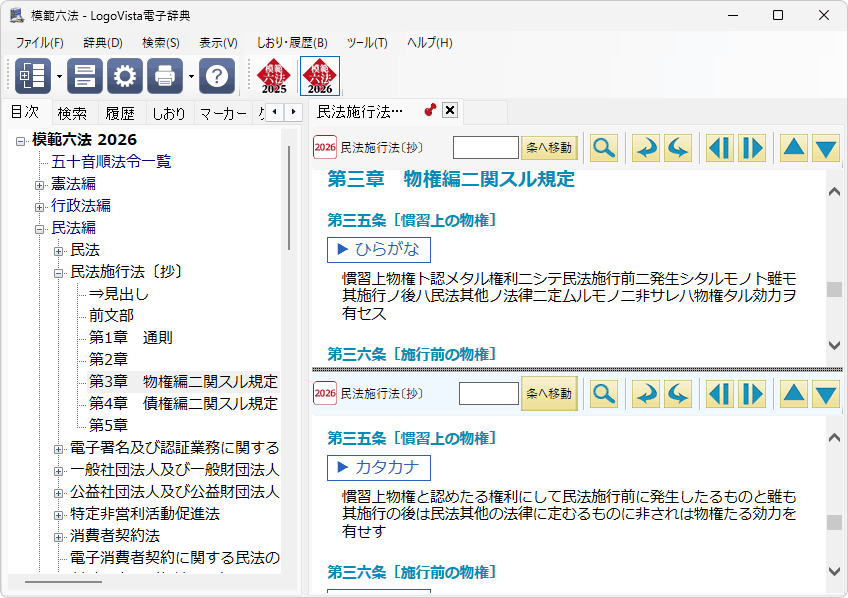This screenshot has width=848, height=598.
Task: Open the 検索(S) menu
Action: 161,43
